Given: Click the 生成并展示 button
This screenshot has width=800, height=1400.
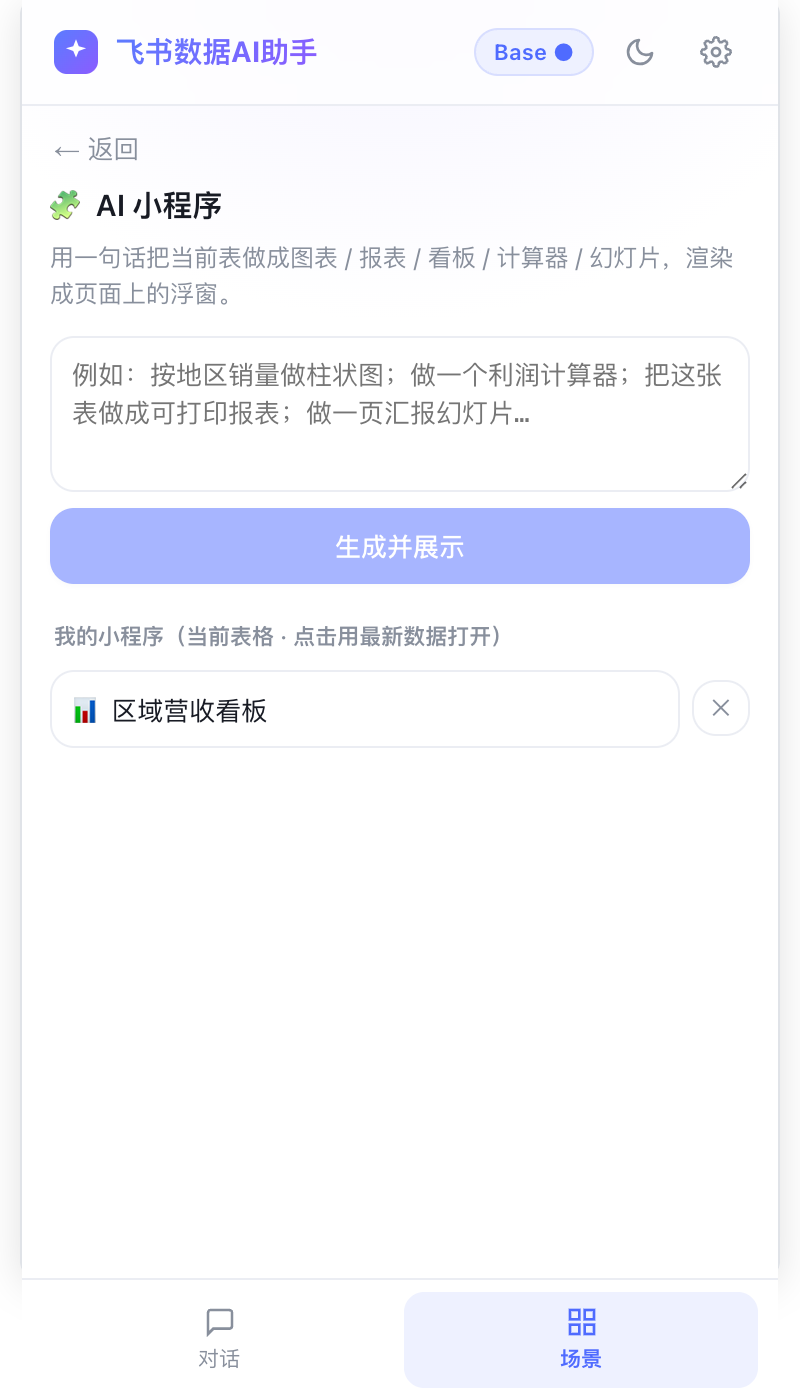Looking at the screenshot, I should coord(400,546).
